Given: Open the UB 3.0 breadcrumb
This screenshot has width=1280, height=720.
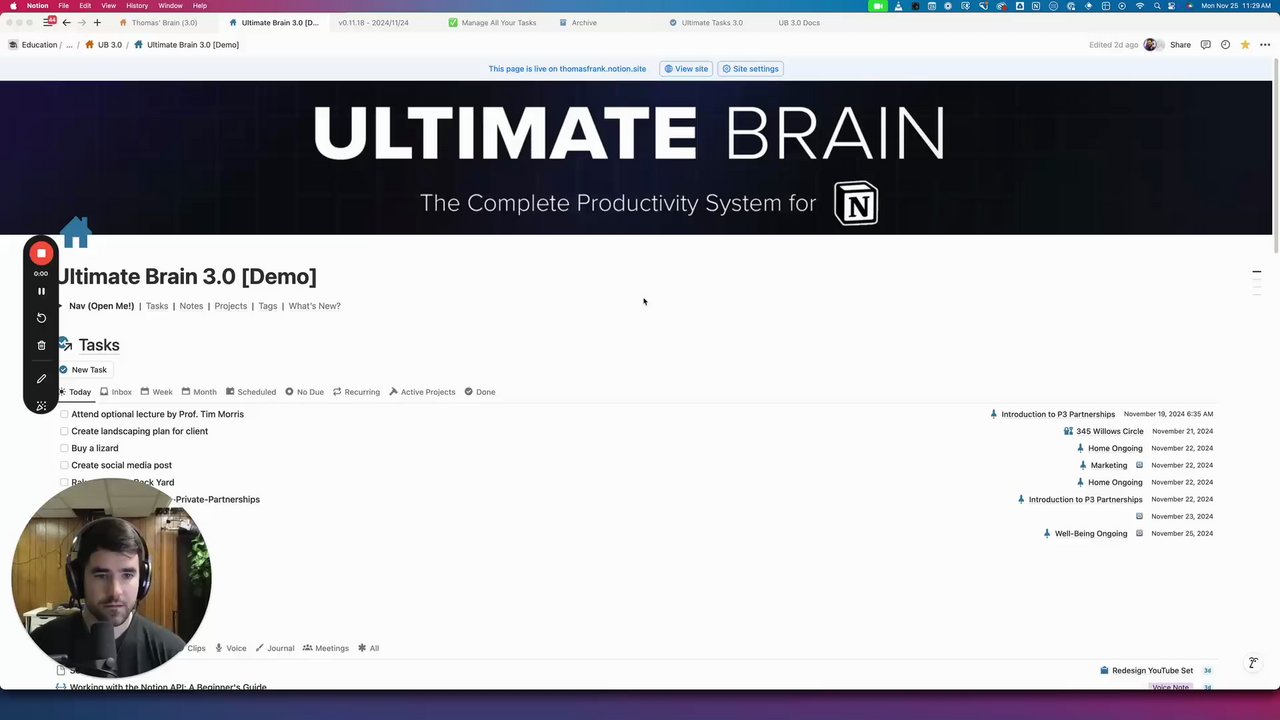Looking at the screenshot, I should 104,45.
